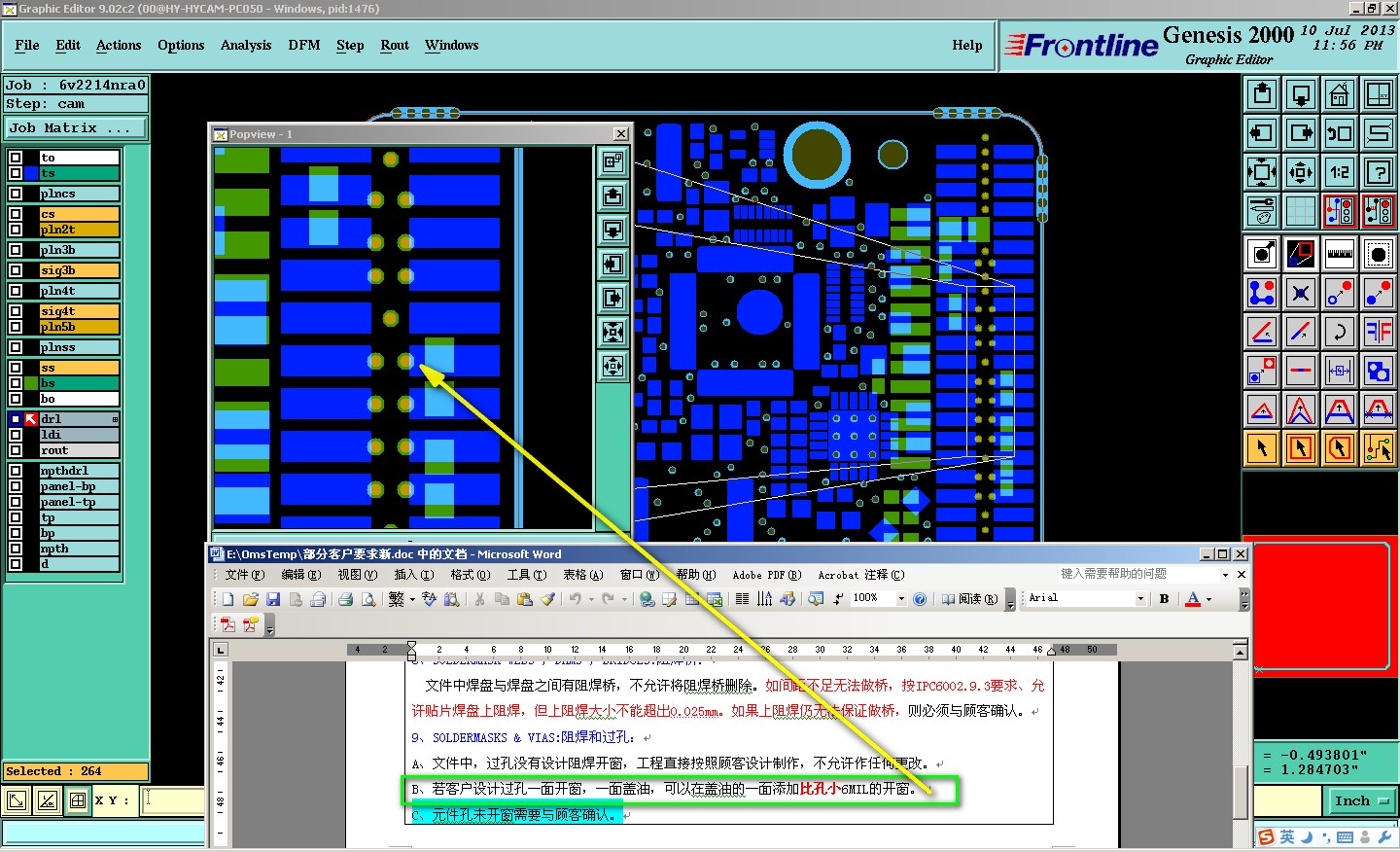Click the 1:2 zoom scale icon
Viewport: 1400px width, 852px height.
click(1340, 172)
